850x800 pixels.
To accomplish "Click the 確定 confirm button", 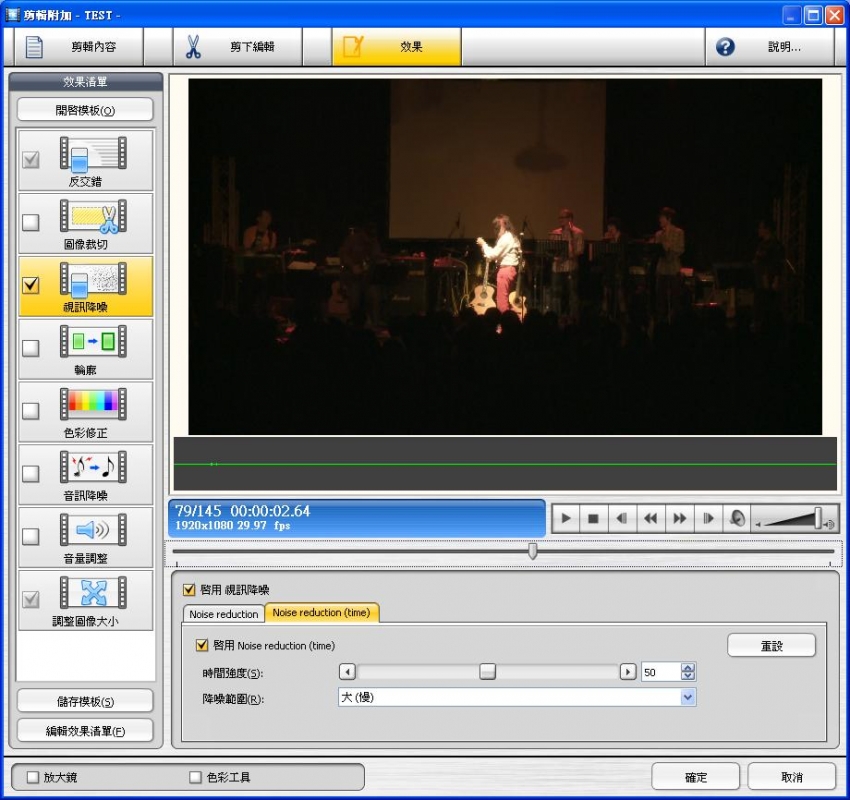I will (x=695, y=777).
